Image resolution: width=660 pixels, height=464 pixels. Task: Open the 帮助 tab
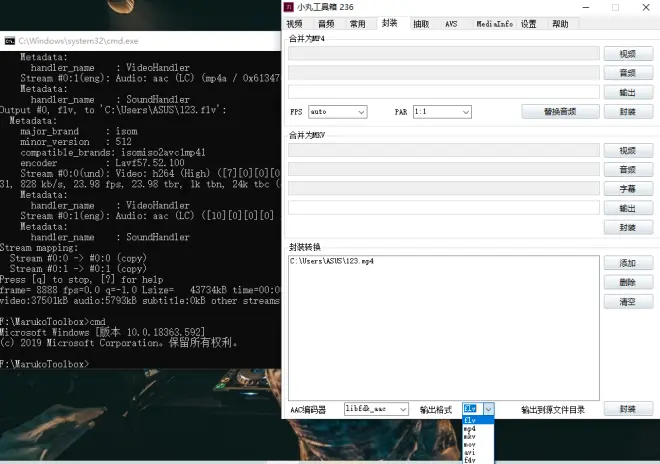point(560,24)
